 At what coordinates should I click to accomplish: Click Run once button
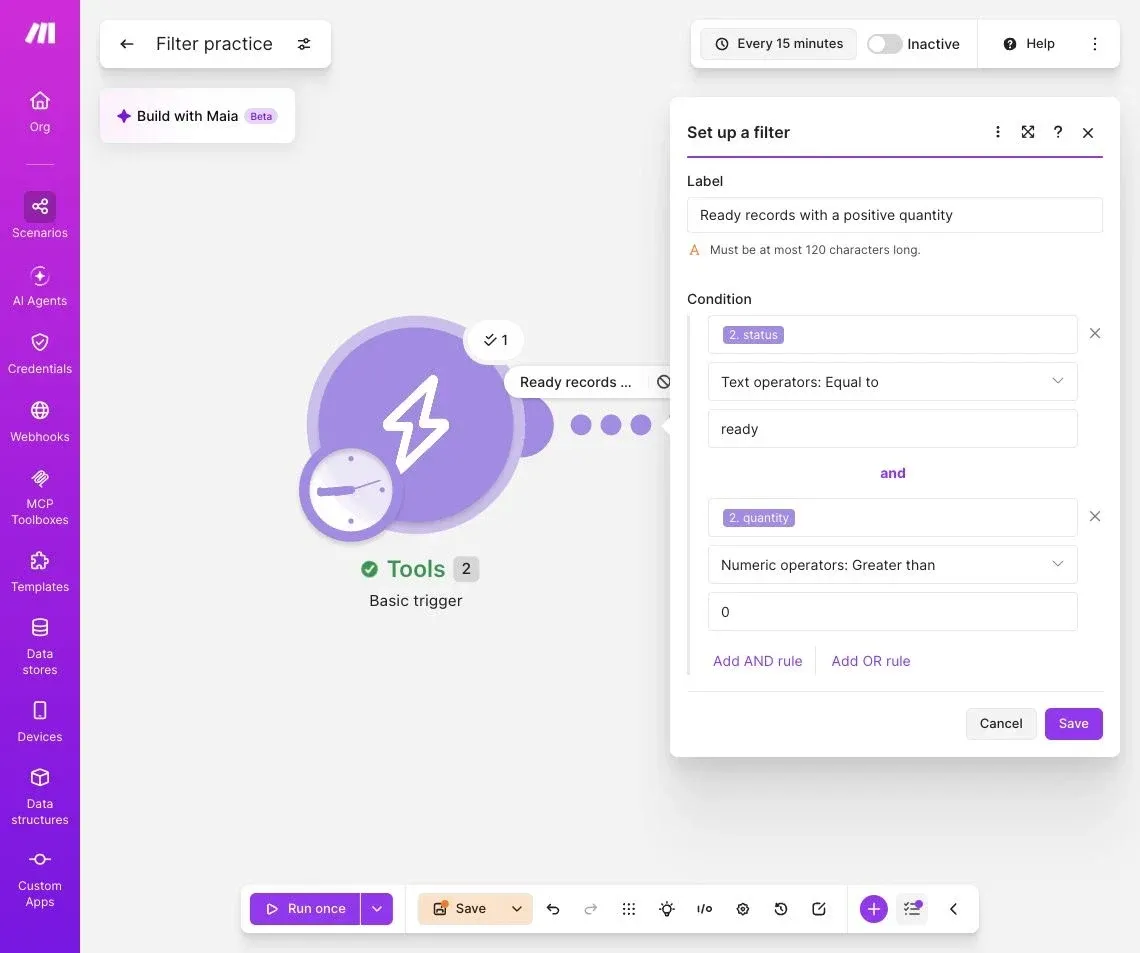(305, 909)
